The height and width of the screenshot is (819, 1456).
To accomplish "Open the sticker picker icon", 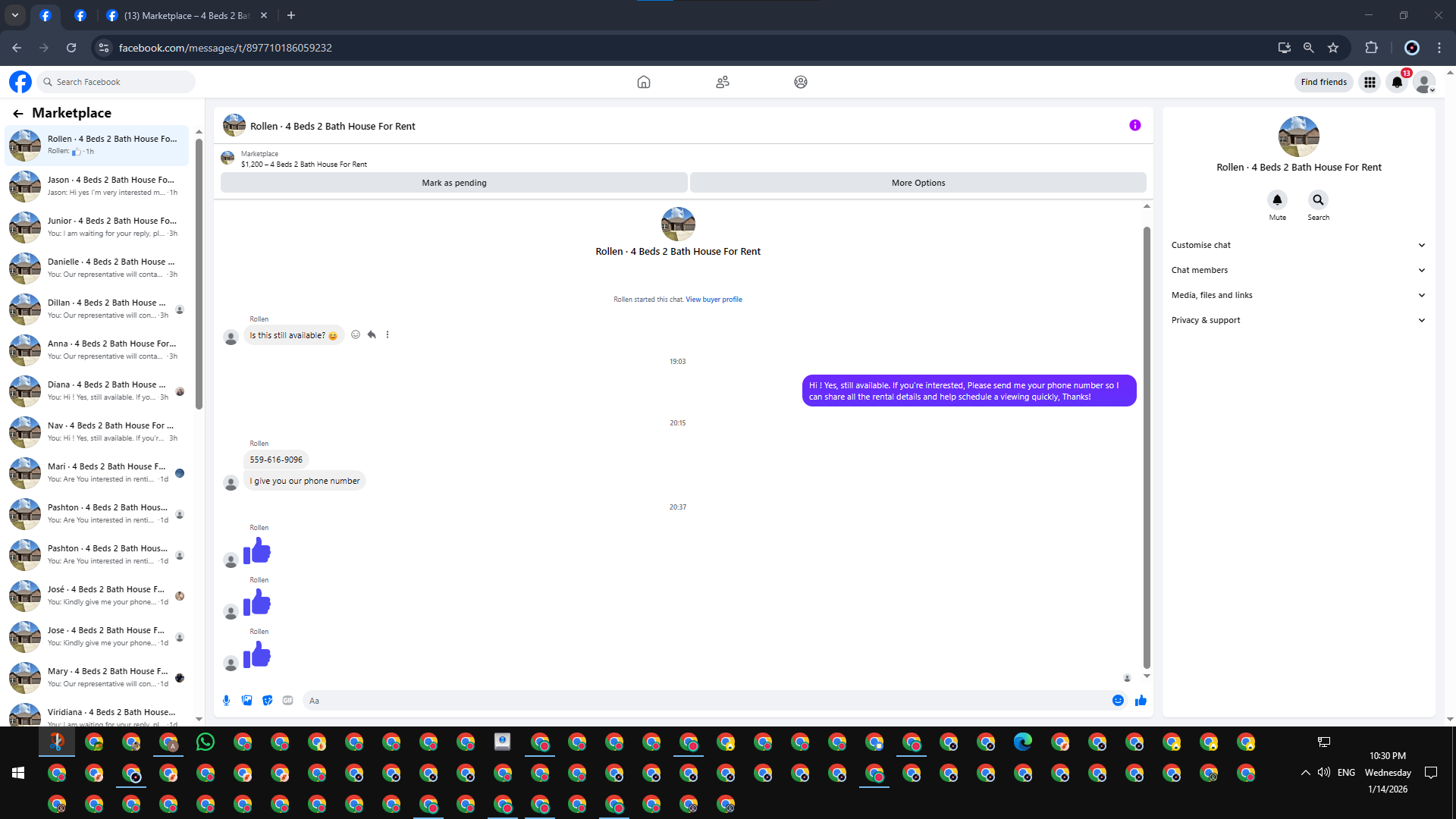I will tap(267, 701).
